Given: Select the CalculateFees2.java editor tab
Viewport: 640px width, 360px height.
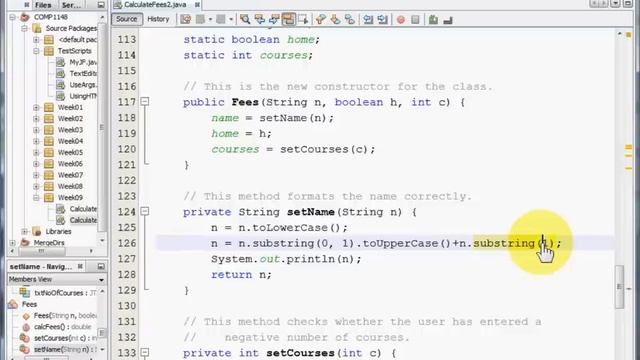Looking at the screenshot, I should [155, 4].
